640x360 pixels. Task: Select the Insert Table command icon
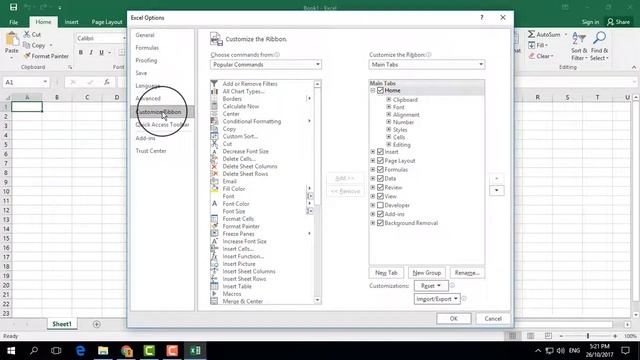point(214,286)
